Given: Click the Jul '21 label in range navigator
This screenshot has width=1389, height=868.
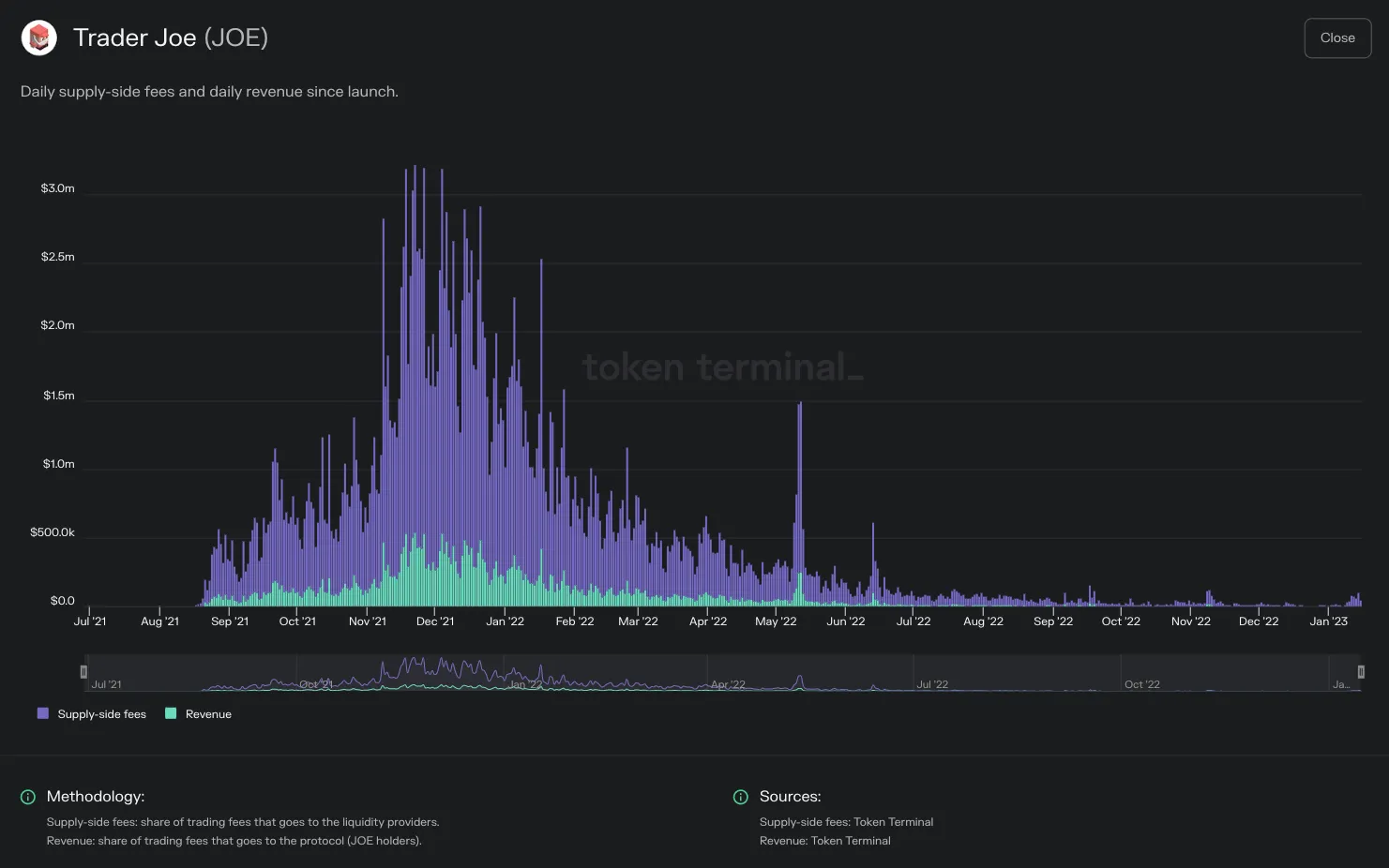Looking at the screenshot, I should (x=106, y=684).
